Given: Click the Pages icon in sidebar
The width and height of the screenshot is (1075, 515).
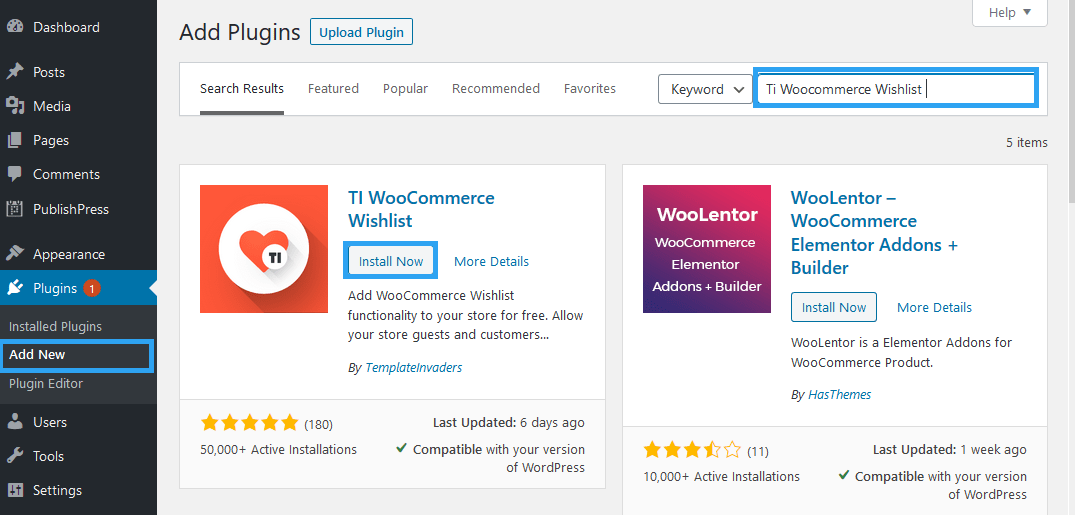Looking at the screenshot, I should tap(14, 140).
